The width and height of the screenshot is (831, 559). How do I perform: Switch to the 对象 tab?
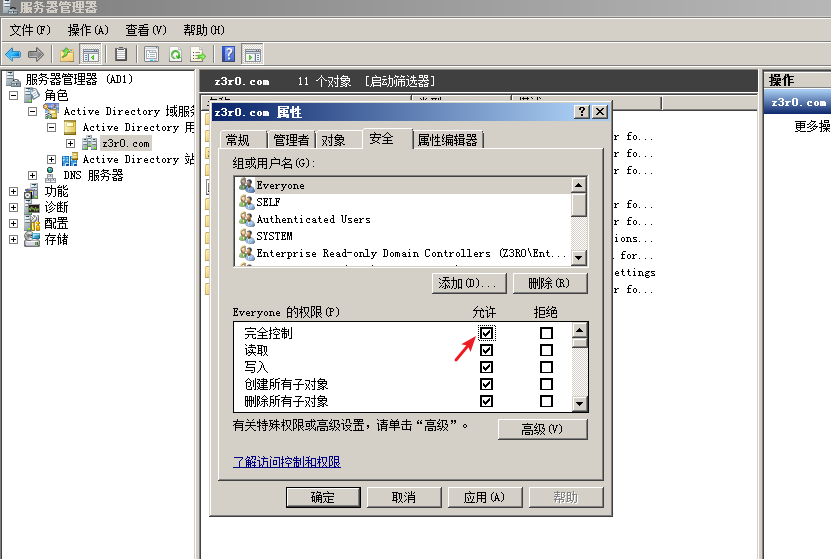338,140
